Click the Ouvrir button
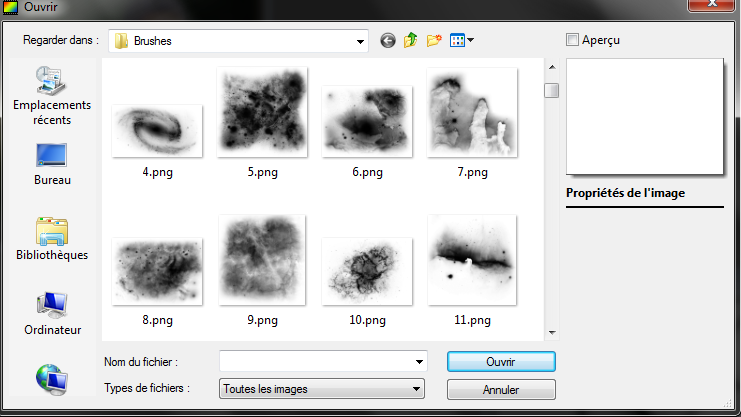 point(501,362)
